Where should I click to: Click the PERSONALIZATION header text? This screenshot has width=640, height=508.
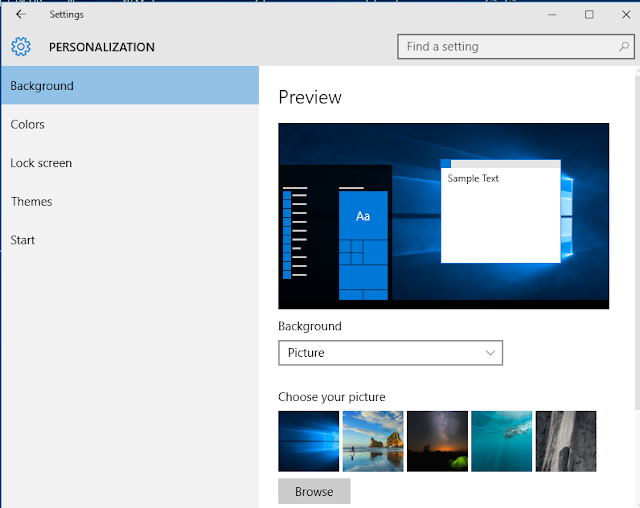pyautogui.click(x=102, y=47)
